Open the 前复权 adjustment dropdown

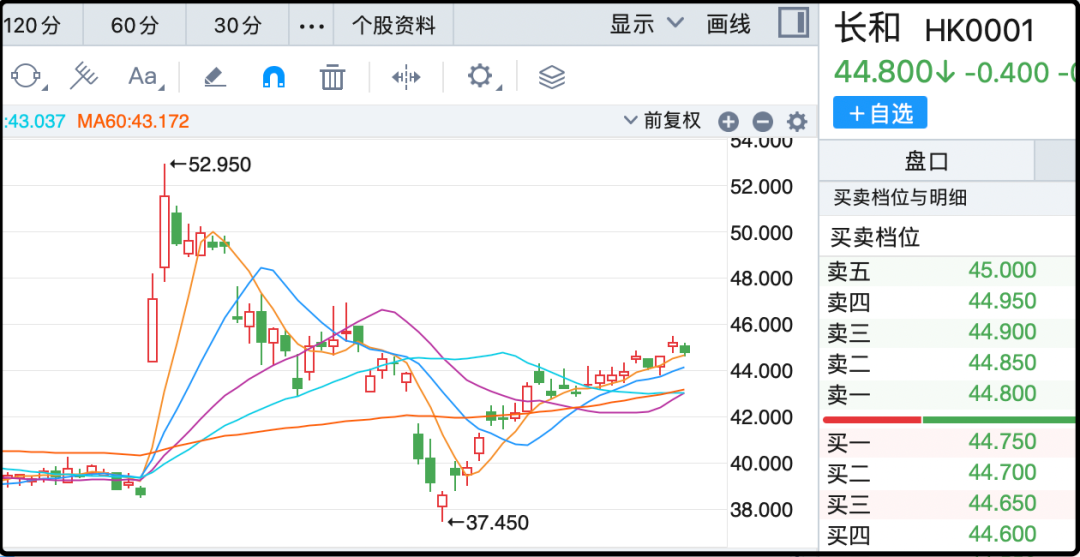coord(662,121)
